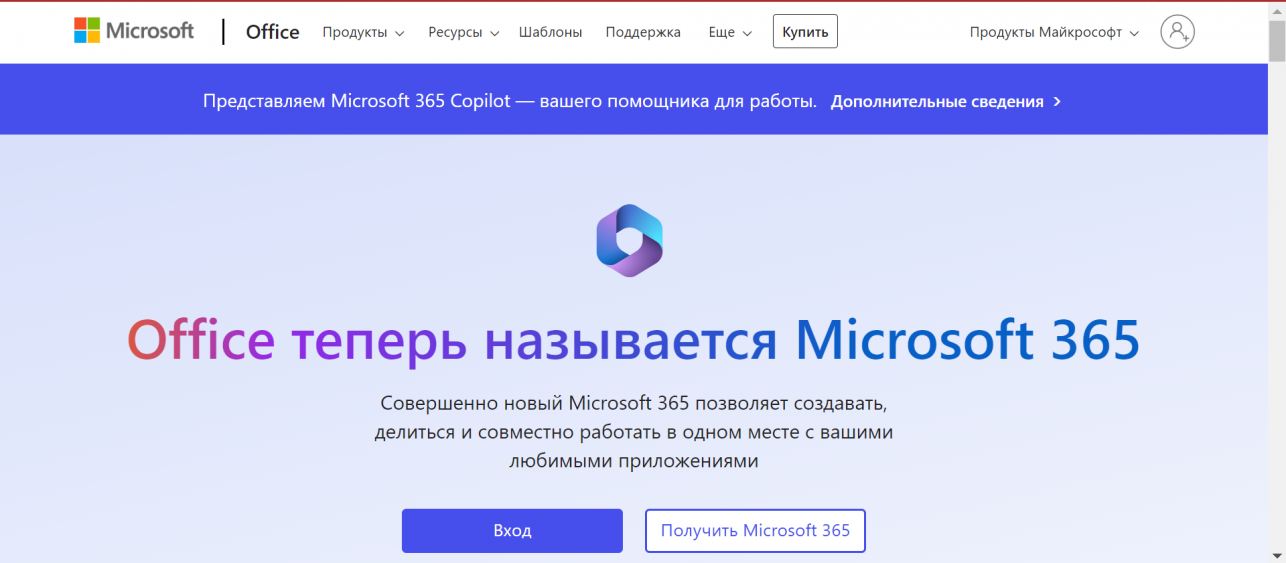Image resolution: width=1286 pixels, height=563 pixels.
Task: Click the Получить Microsoft 365 button
Action: (755, 530)
